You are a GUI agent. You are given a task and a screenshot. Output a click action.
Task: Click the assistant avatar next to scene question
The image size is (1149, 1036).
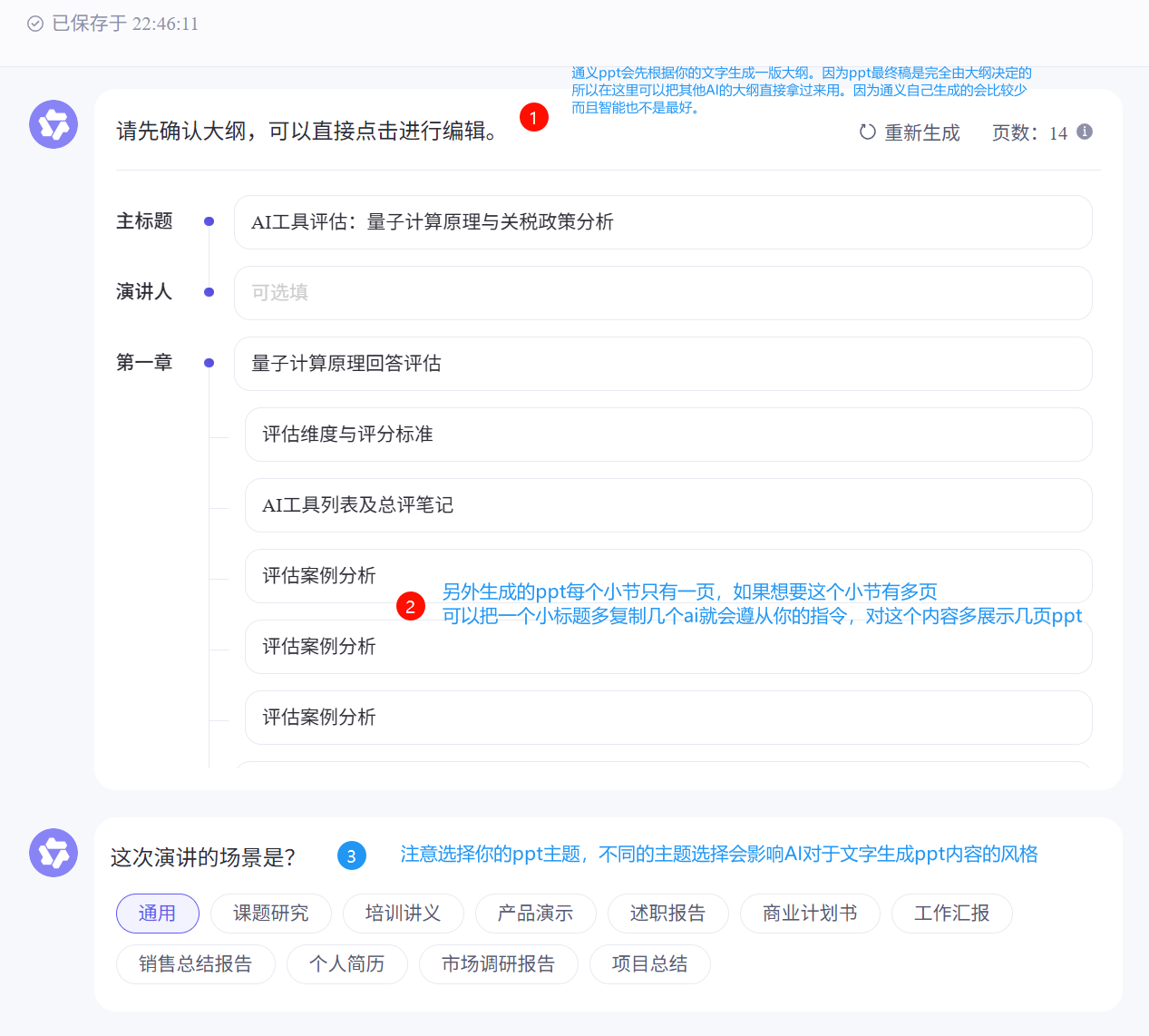[x=53, y=853]
